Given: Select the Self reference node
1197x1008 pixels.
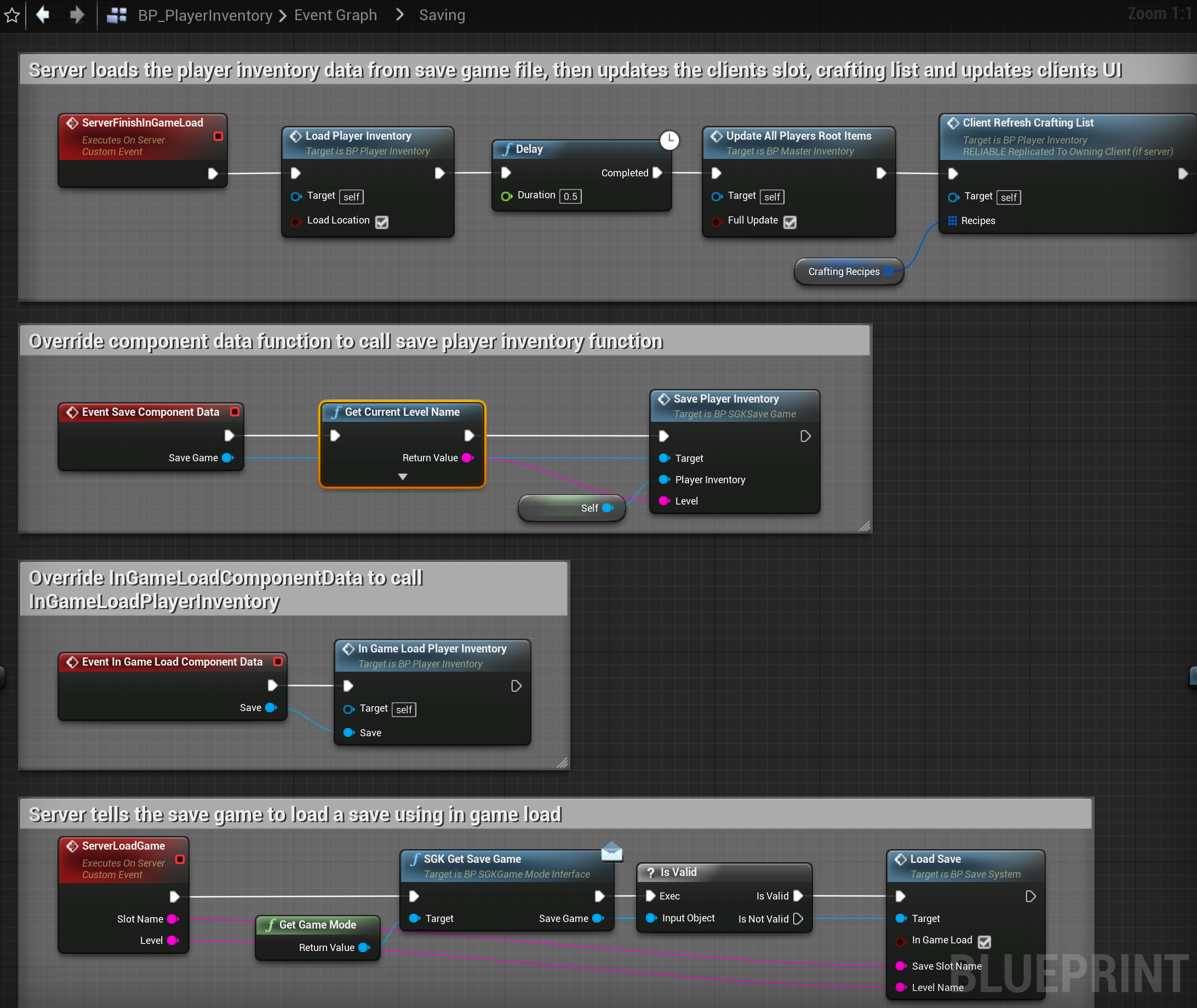Looking at the screenshot, I should (x=566, y=508).
